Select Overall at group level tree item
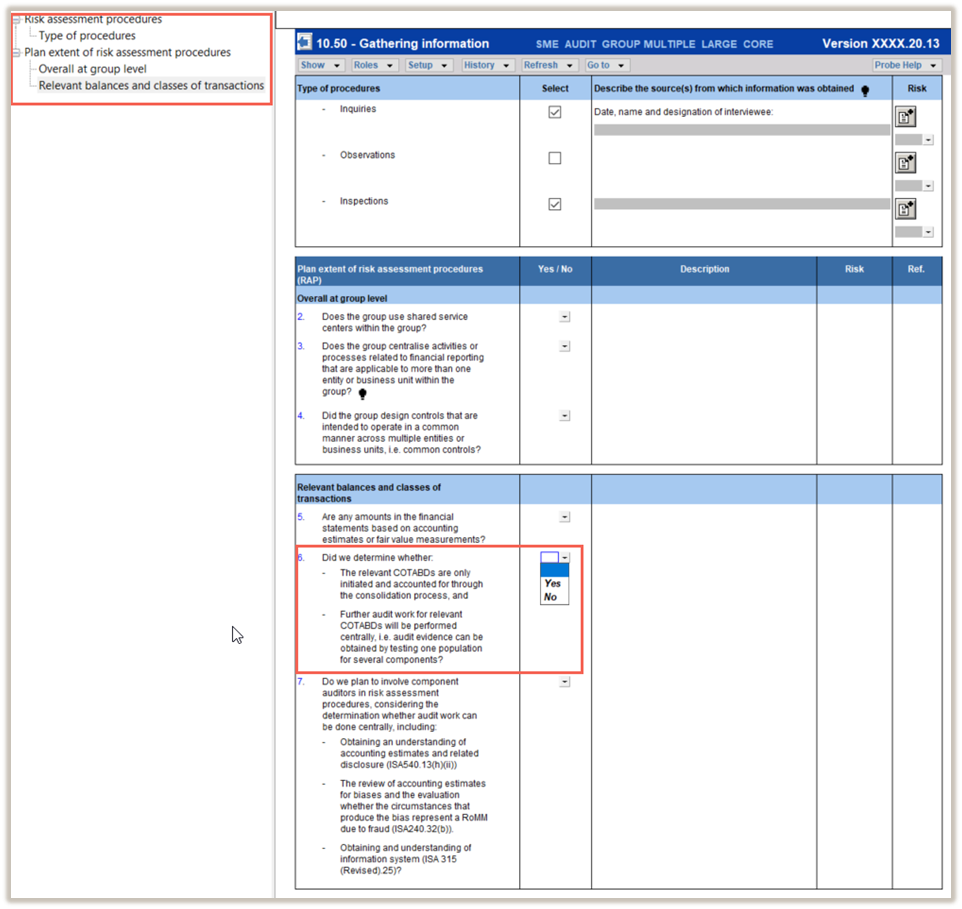The image size is (962, 909). click(92, 69)
